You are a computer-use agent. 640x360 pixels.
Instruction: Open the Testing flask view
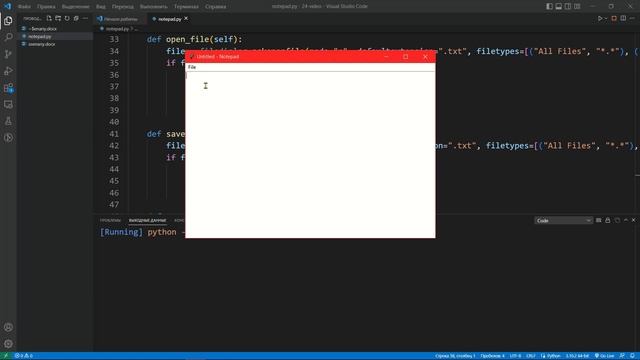(x=8, y=121)
